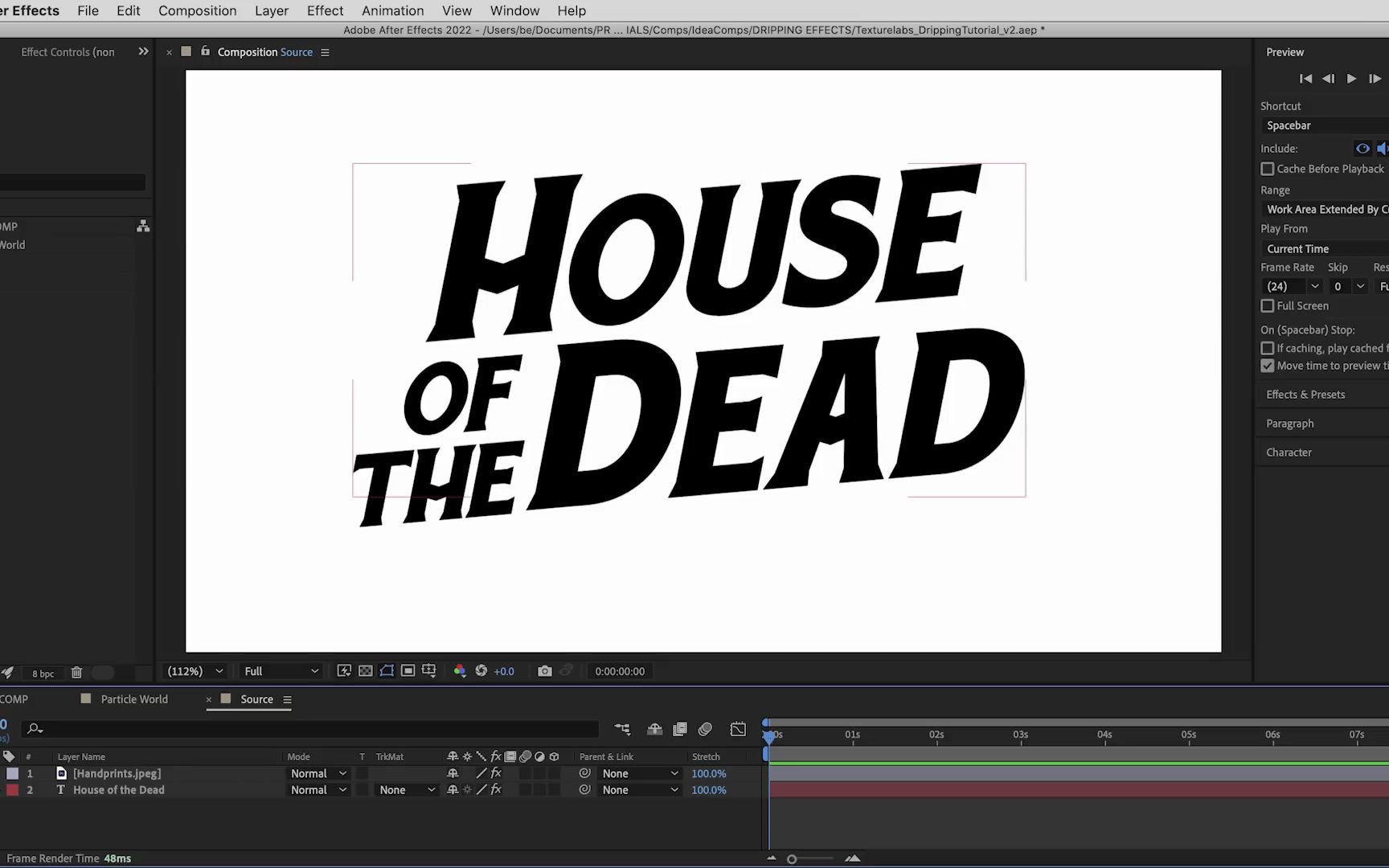Expand the Effects & Presets panel
Screen dimensions: 1389x868
[x=1305, y=395]
